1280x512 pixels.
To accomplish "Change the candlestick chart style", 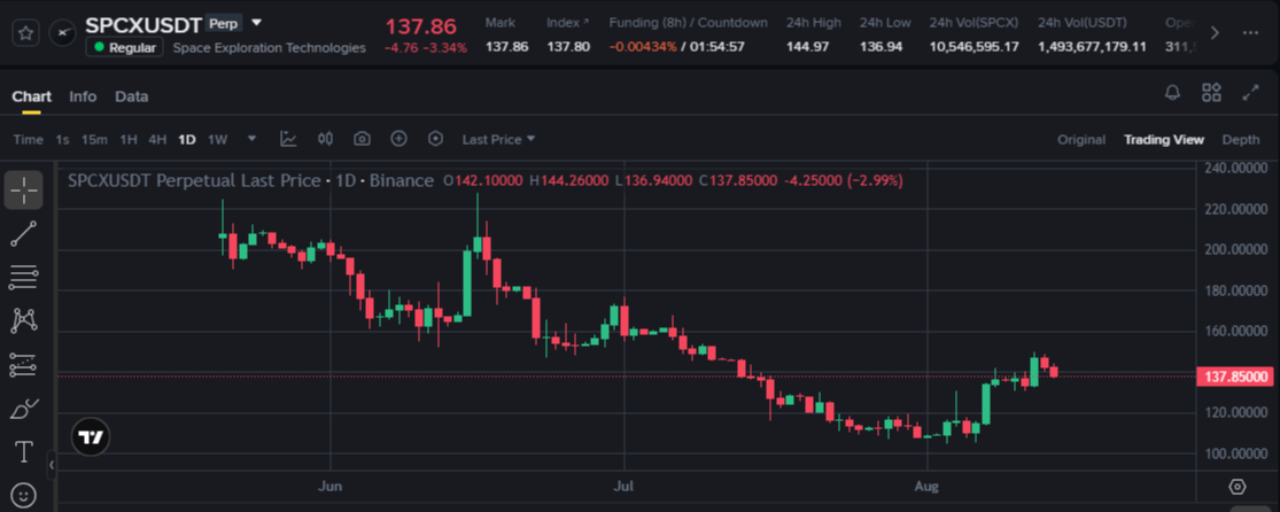I will click(x=325, y=139).
